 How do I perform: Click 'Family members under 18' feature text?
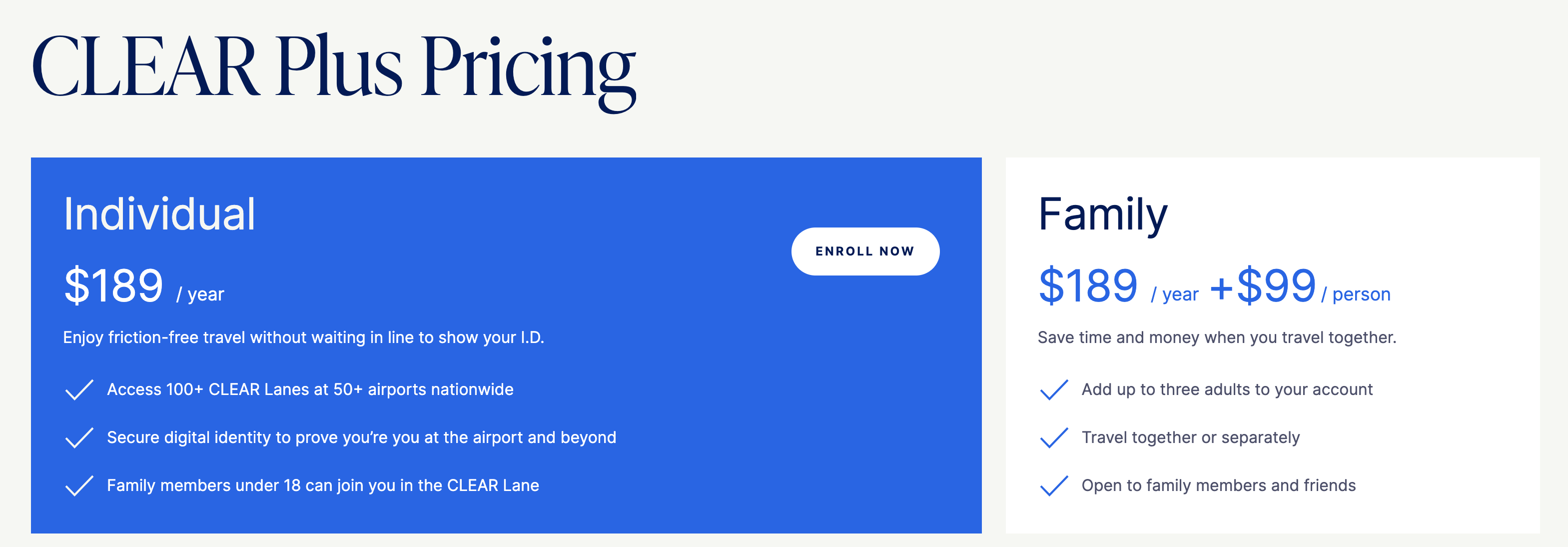point(323,485)
